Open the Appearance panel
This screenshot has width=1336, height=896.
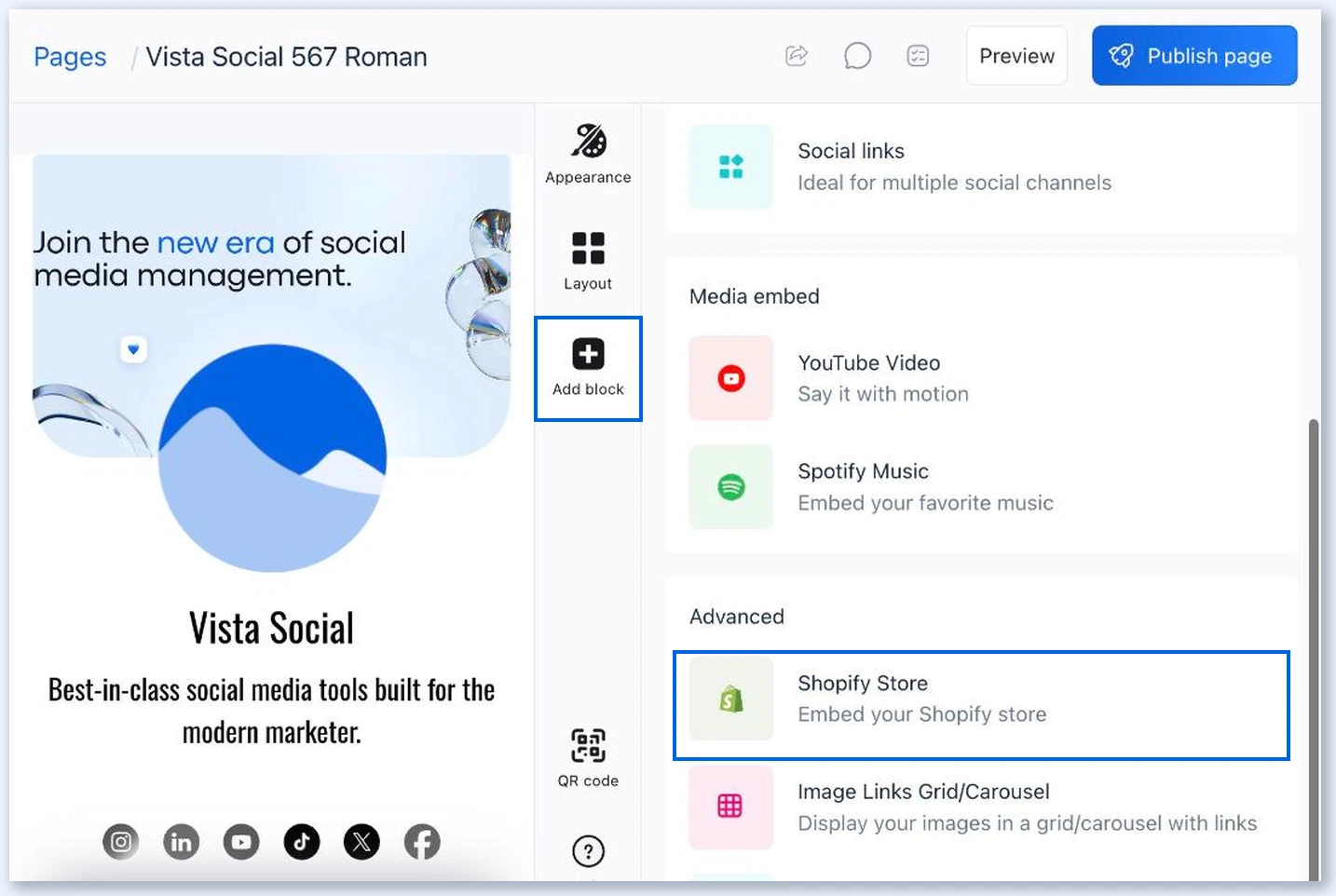pyautogui.click(x=588, y=154)
